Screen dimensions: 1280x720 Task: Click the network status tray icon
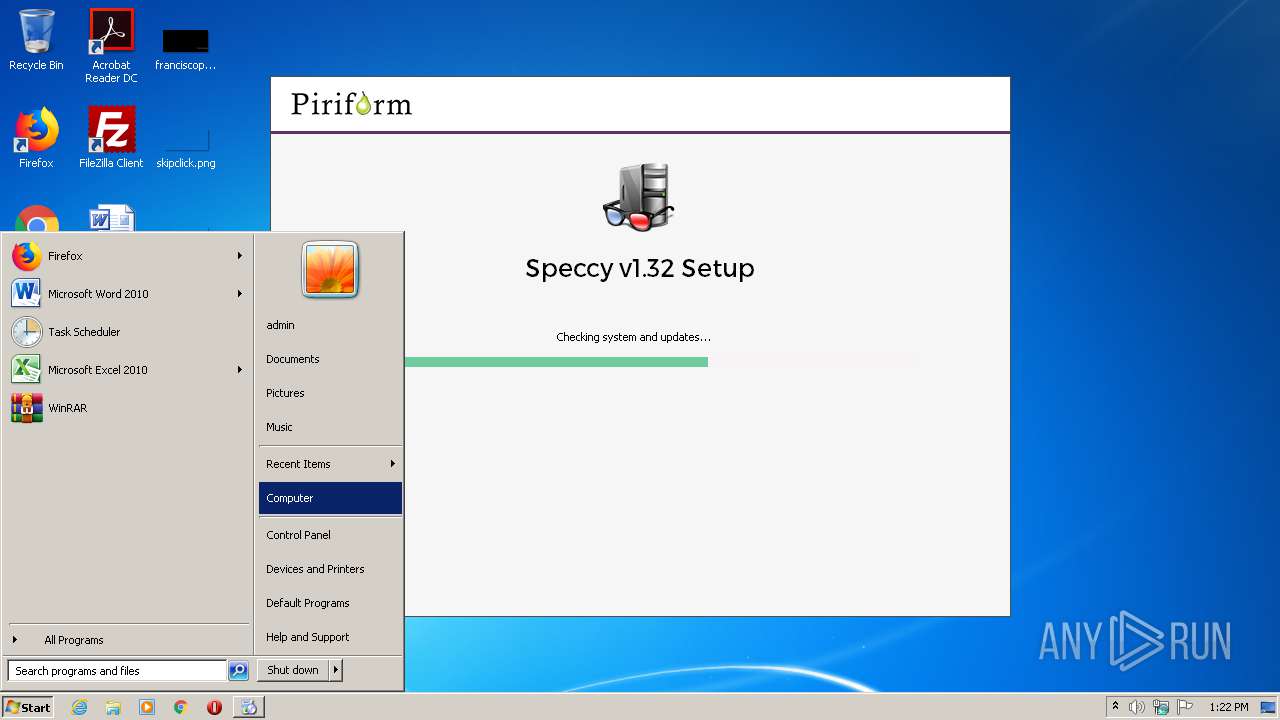[1161, 707]
